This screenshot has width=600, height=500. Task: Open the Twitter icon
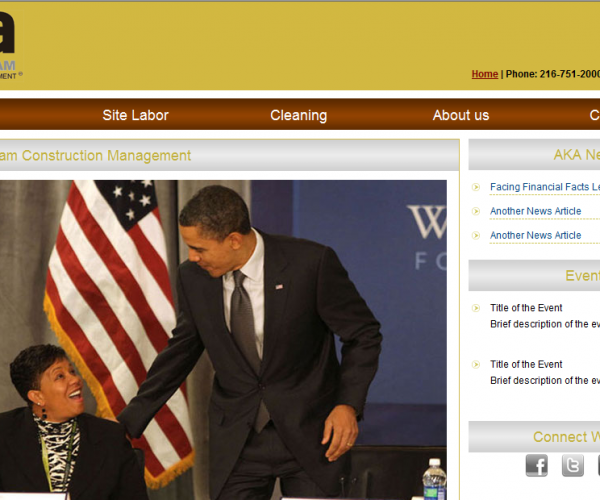coord(572,465)
